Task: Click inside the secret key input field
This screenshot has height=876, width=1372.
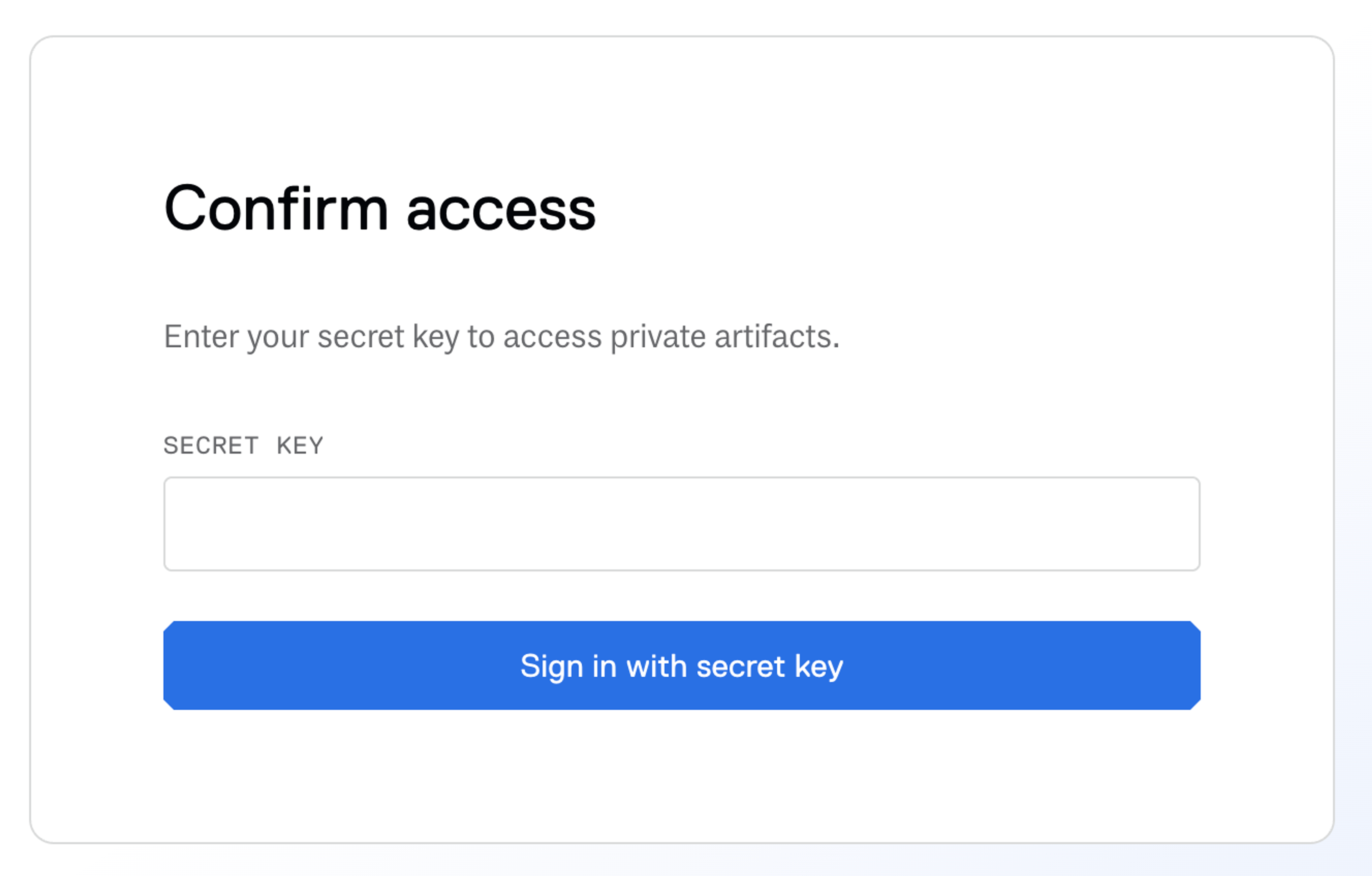Action: 681,522
